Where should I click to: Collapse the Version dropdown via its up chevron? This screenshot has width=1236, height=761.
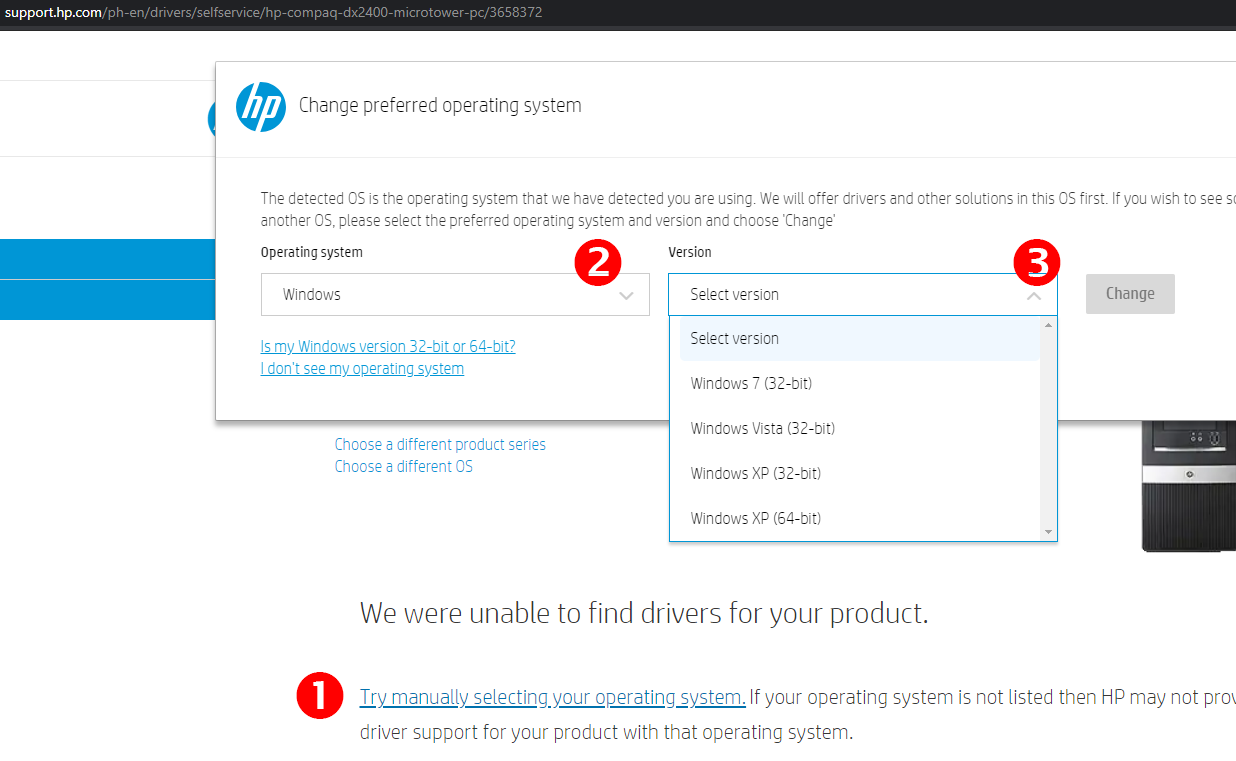coord(1034,296)
